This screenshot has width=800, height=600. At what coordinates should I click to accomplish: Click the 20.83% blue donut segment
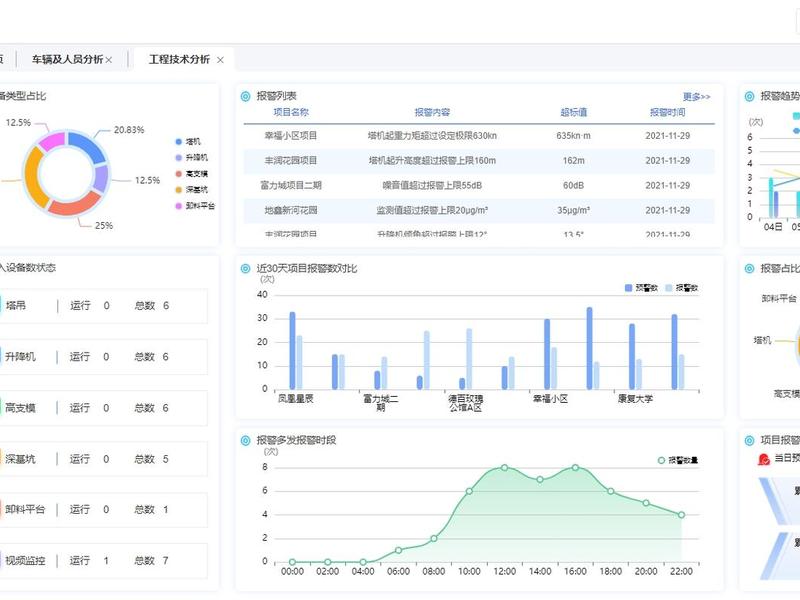point(86,145)
